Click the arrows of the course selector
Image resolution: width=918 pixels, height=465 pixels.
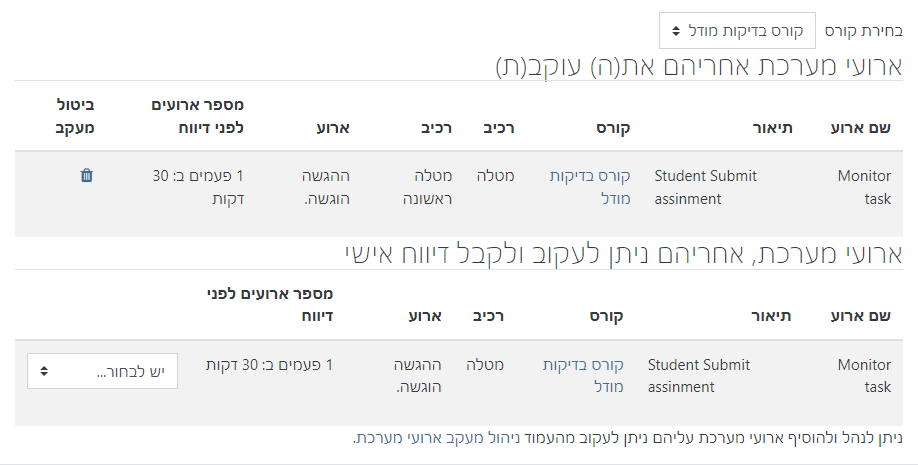coord(676,31)
